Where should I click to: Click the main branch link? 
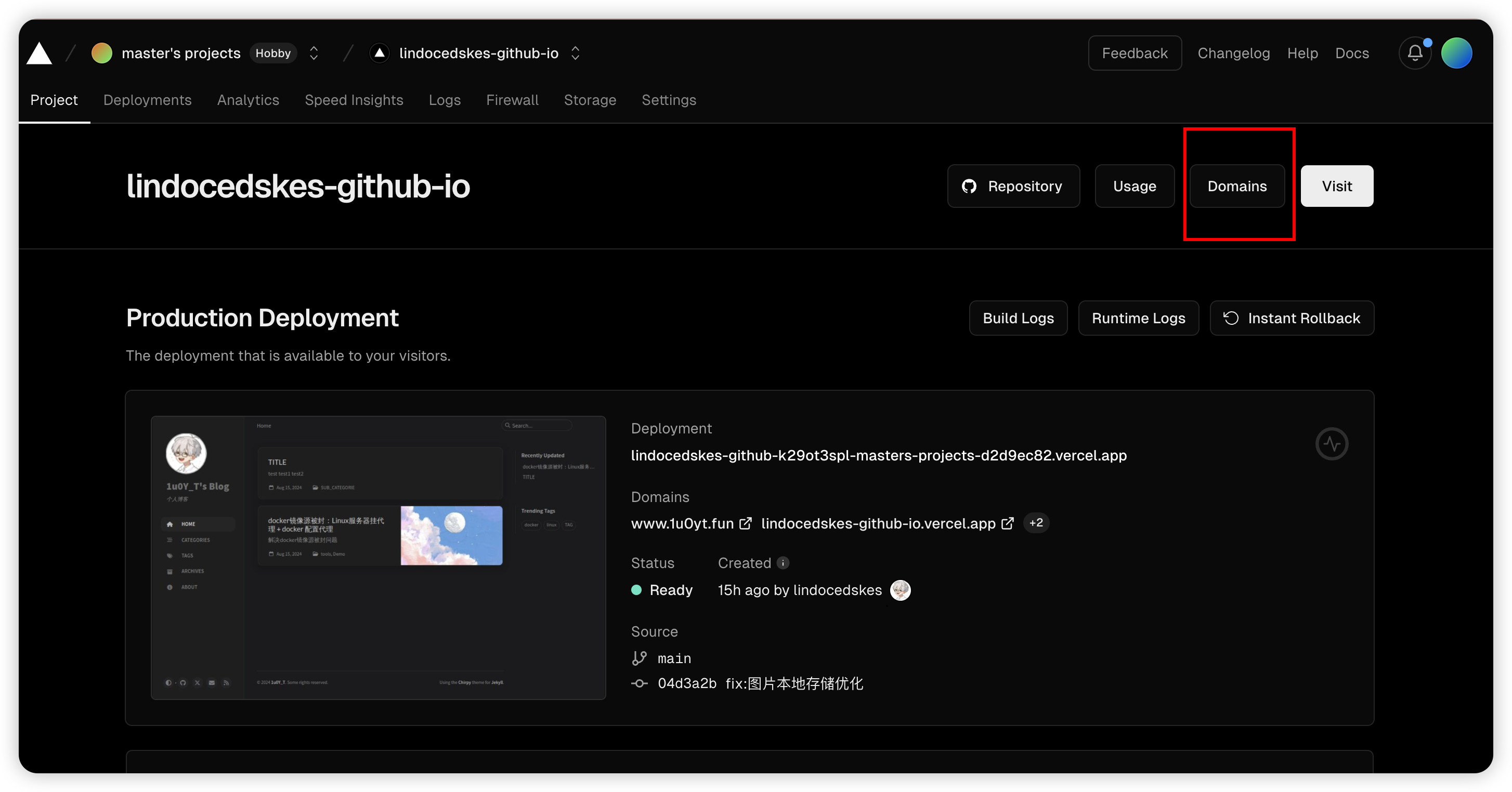674,658
